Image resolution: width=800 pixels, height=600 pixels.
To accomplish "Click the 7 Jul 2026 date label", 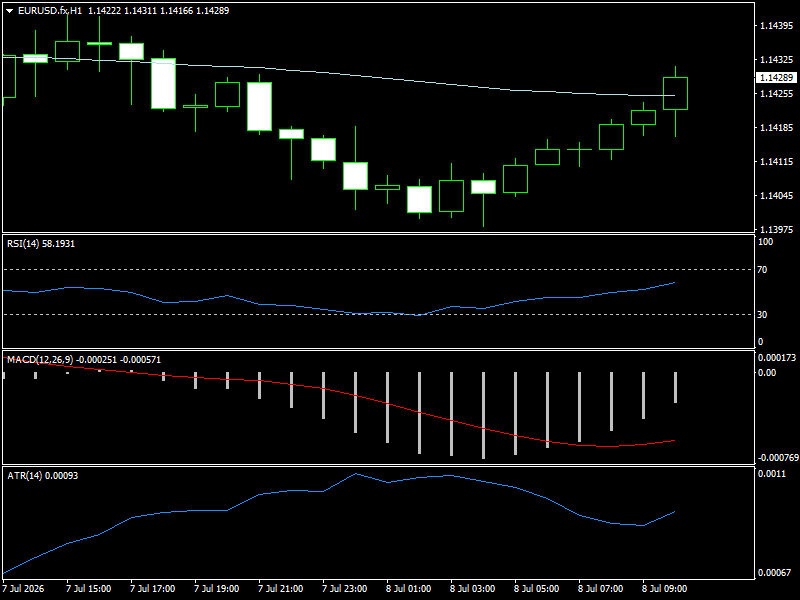I will click(x=23, y=589).
